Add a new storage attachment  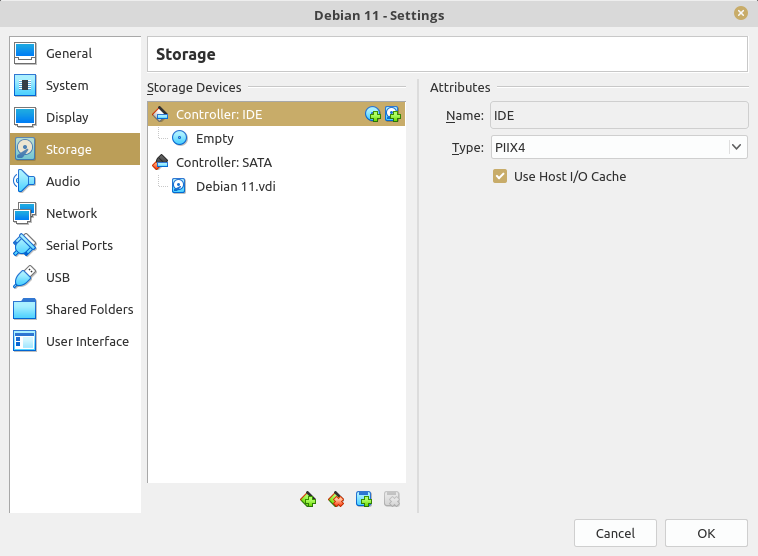tap(364, 499)
